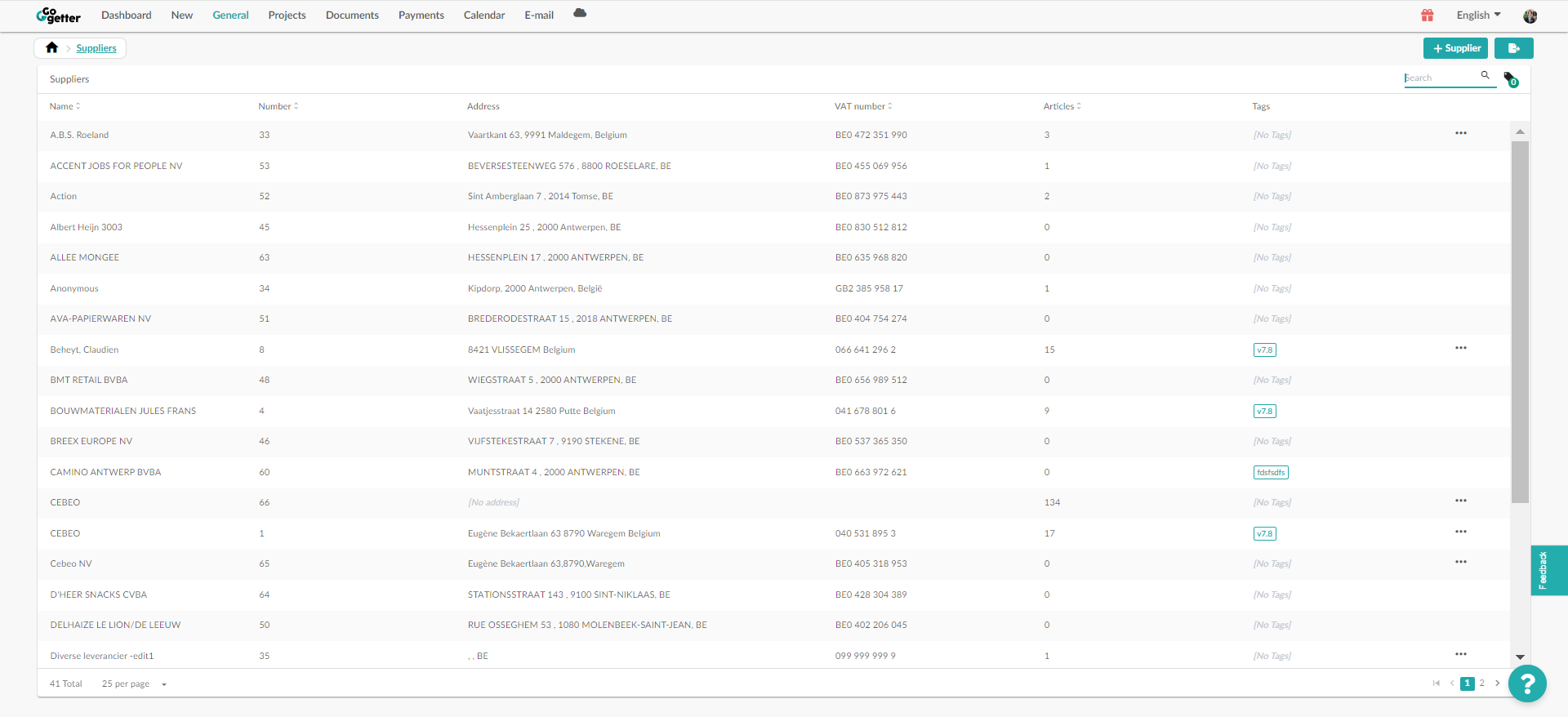Go to page 2
Viewport: 1568px width, 717px height.
1481,684
